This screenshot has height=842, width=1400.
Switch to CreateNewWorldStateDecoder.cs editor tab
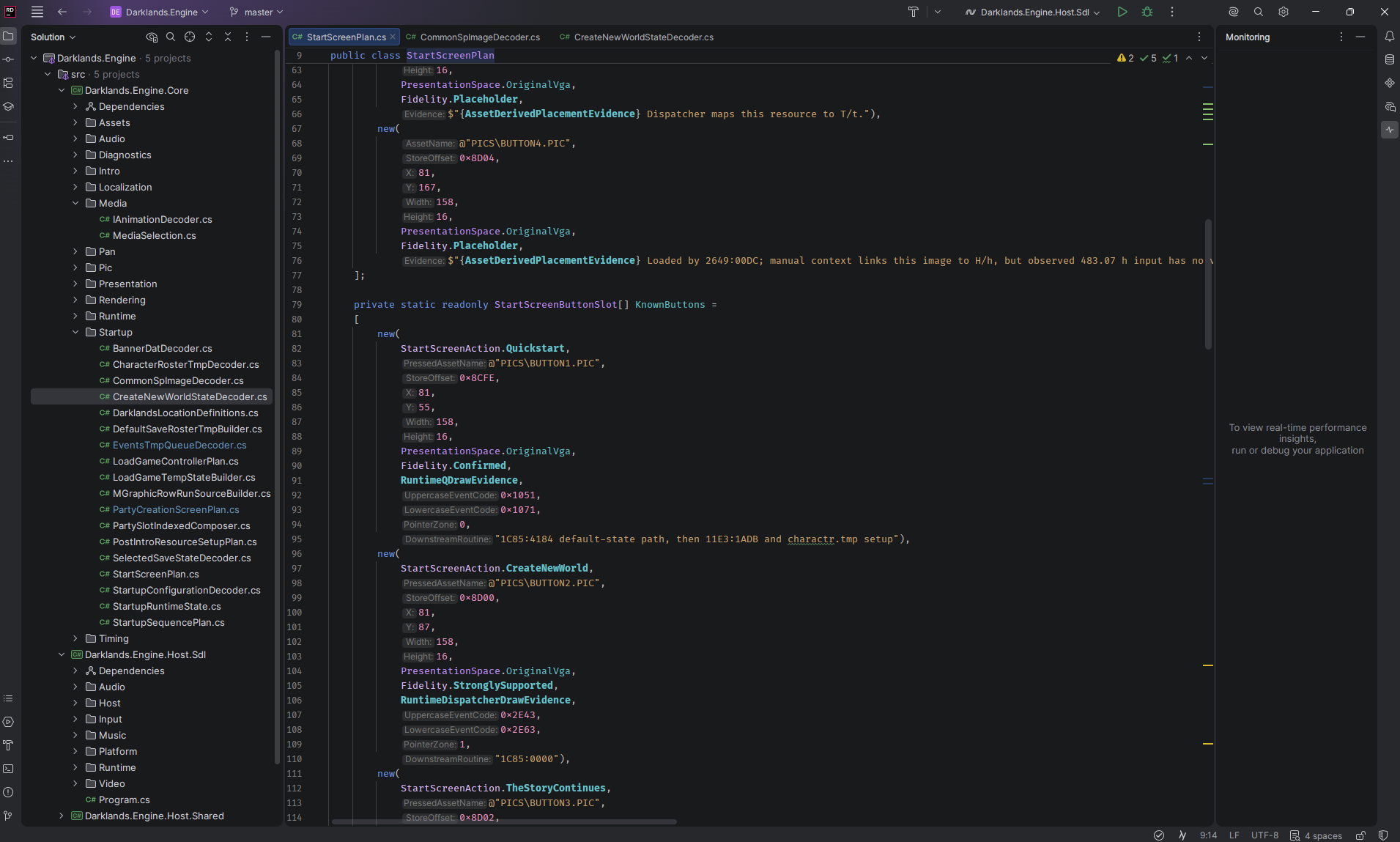pyautogui.click(x=636, y=37)
